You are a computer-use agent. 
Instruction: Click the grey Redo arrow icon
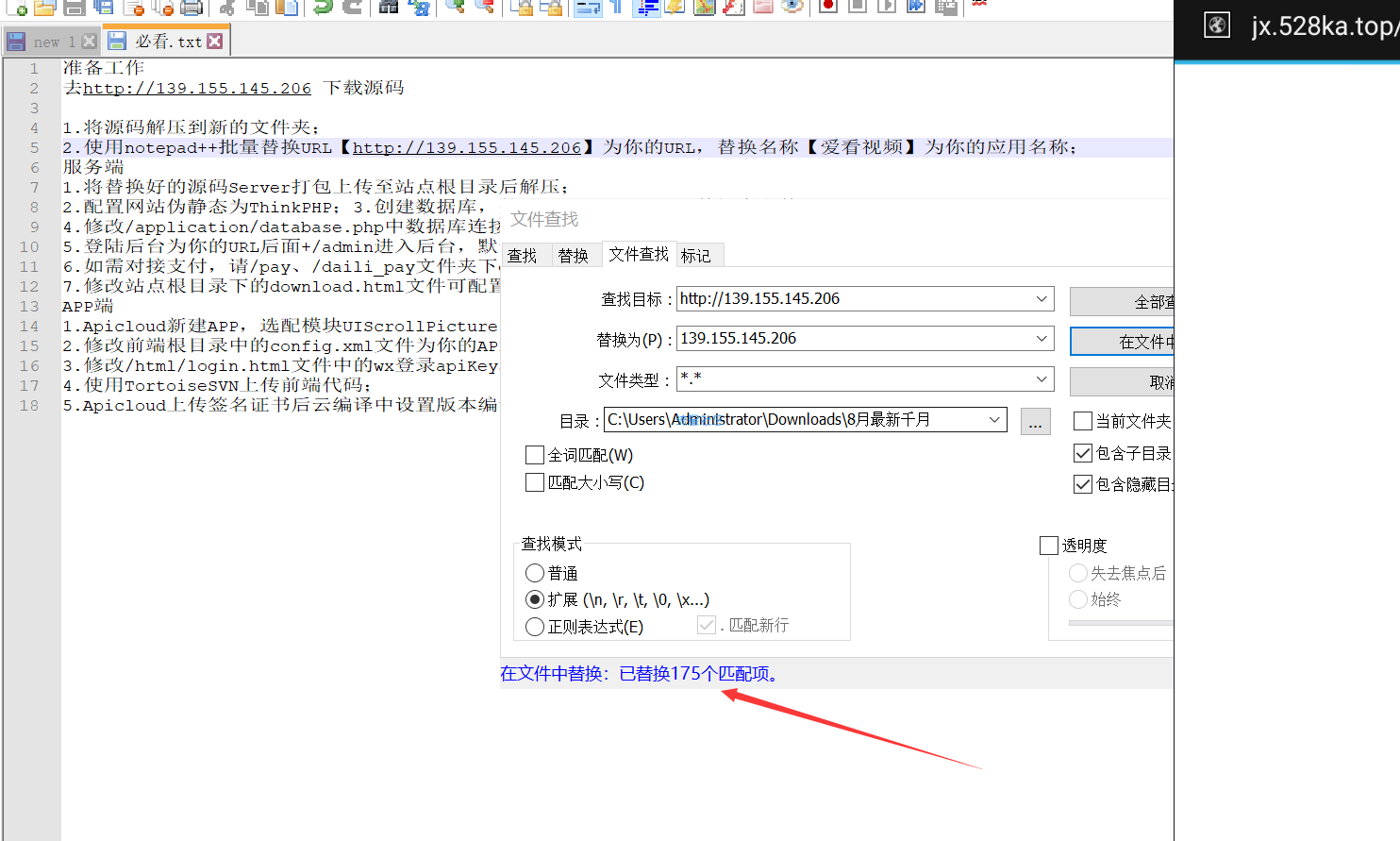tap(352, 8)
